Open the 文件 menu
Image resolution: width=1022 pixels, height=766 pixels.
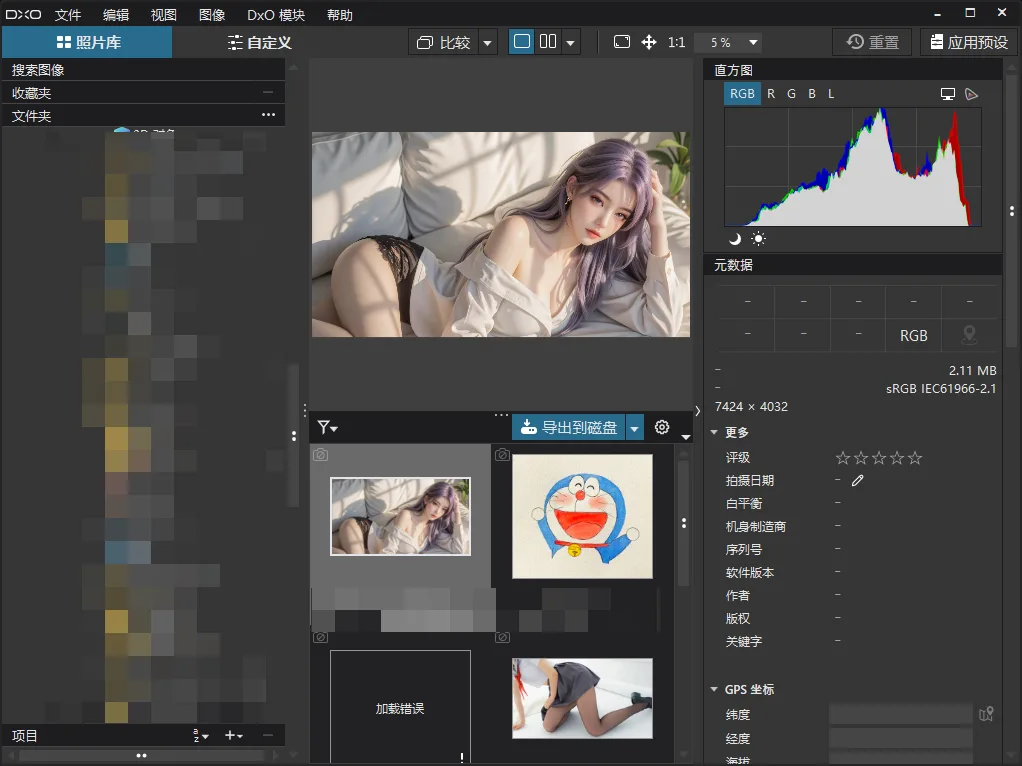[68, 14]
